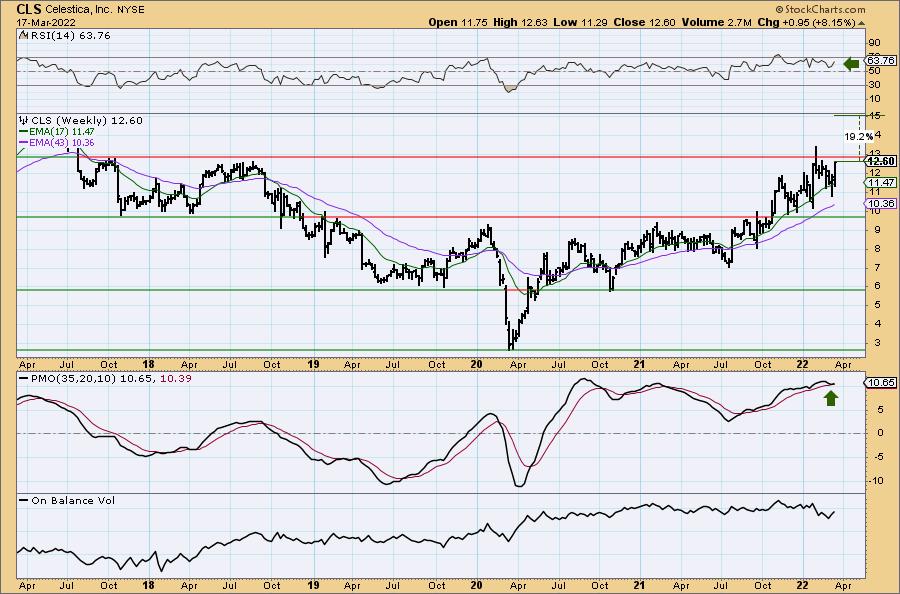Click the On Balance Vol legend line
Image resolution: width=900 pixels, height=594 pixels.
tap(24, 500)
